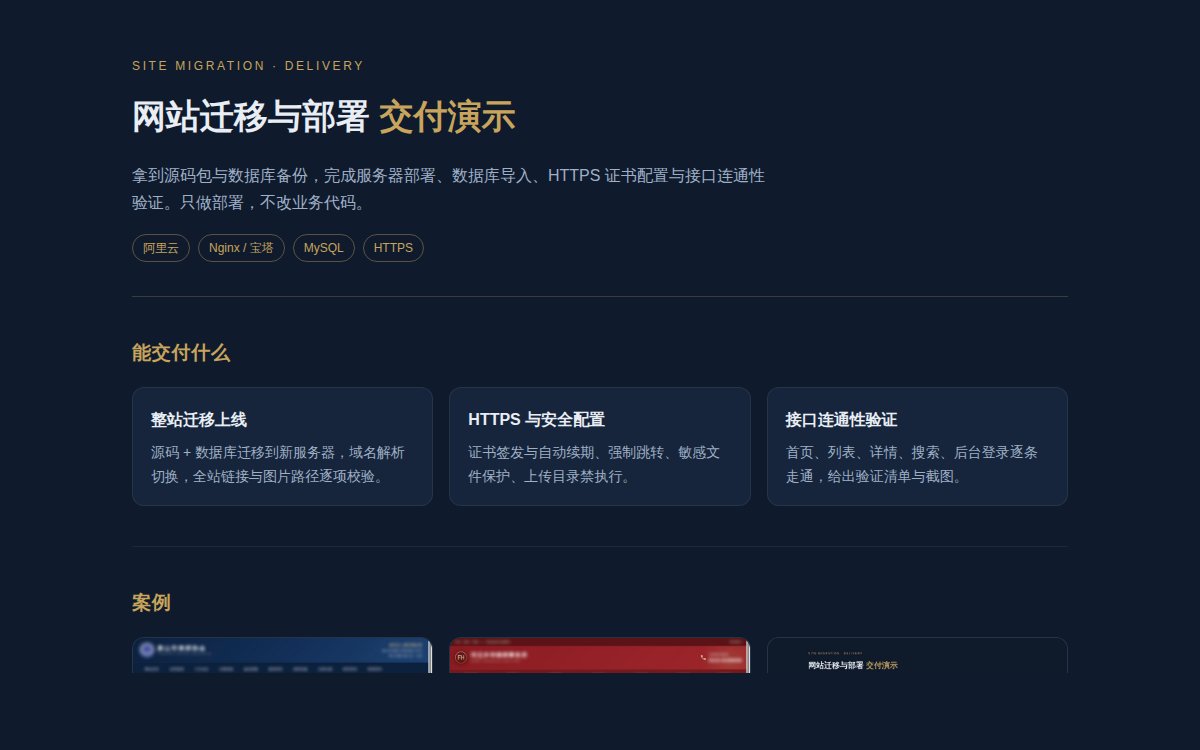Click the 阿里云 tag pill
1200x750 pixels.
pos(161,248)
